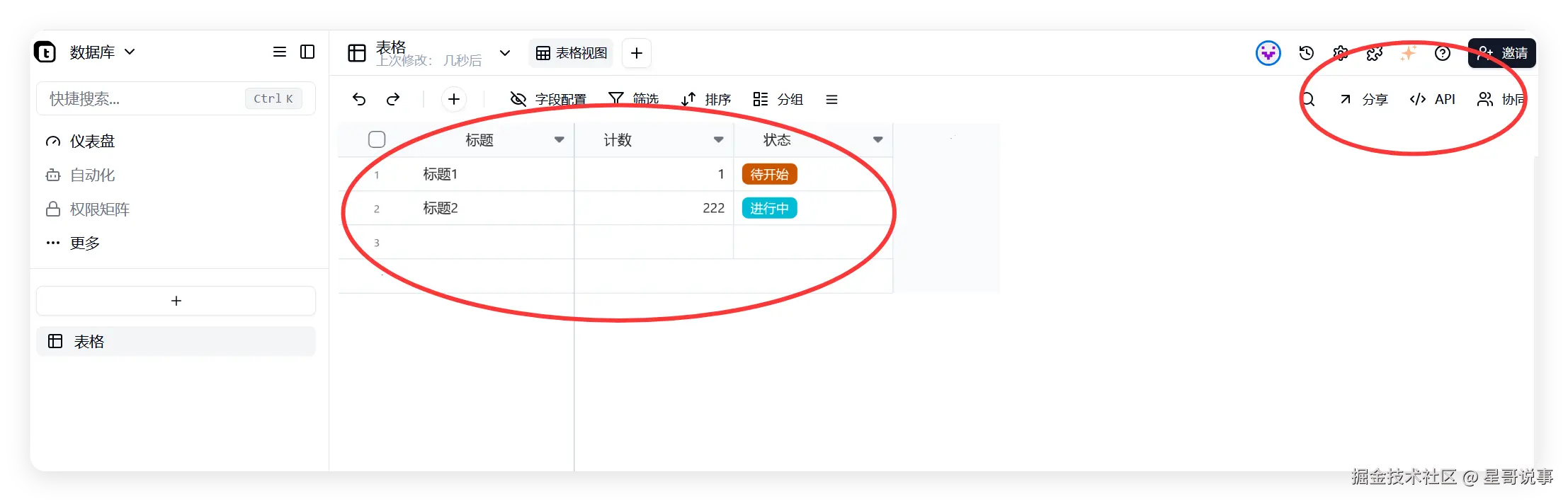
Task: Click the empty row number 3
Action: tap(377, 243)
